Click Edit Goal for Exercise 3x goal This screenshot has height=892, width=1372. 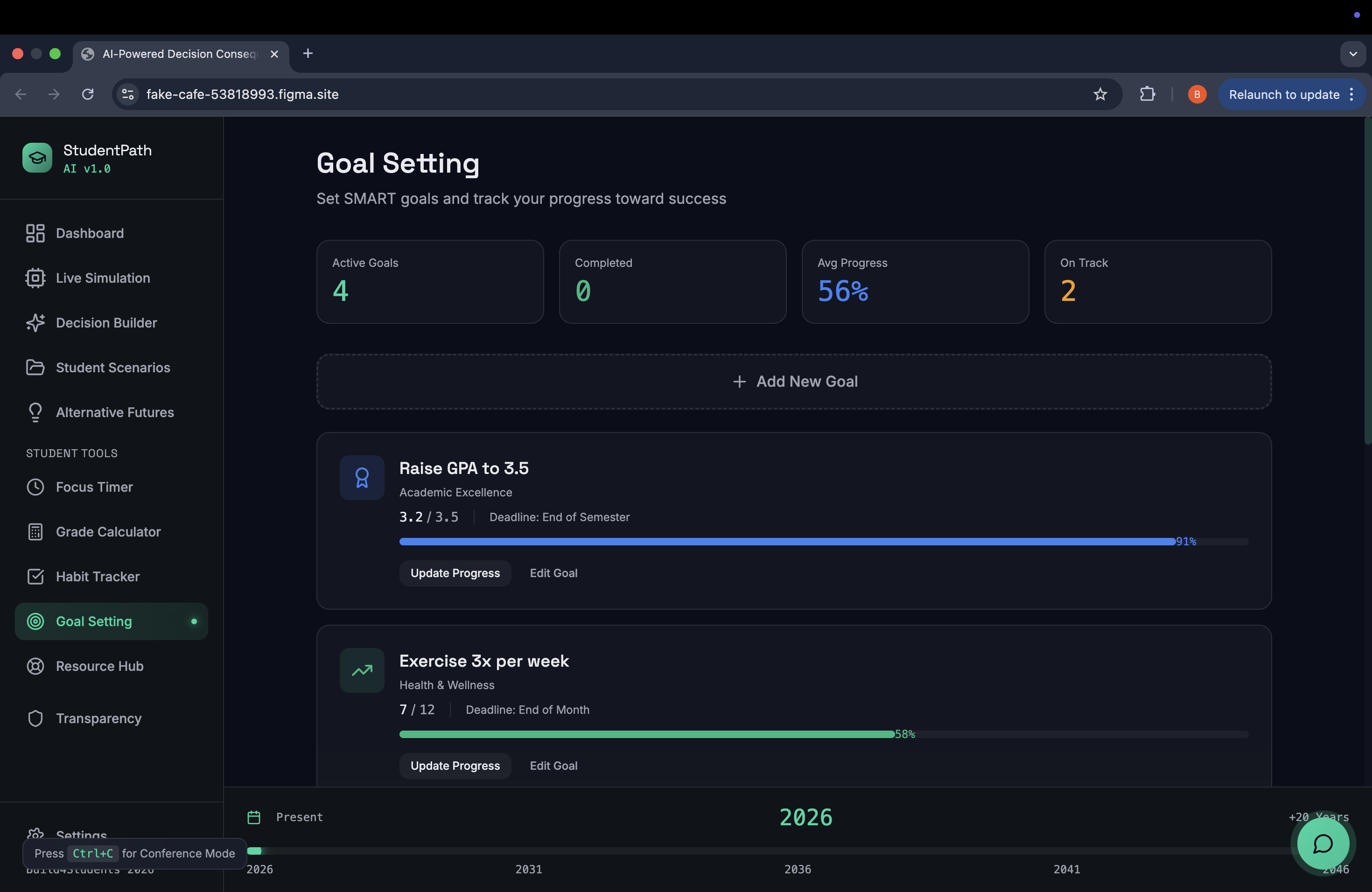click(553, 765)
